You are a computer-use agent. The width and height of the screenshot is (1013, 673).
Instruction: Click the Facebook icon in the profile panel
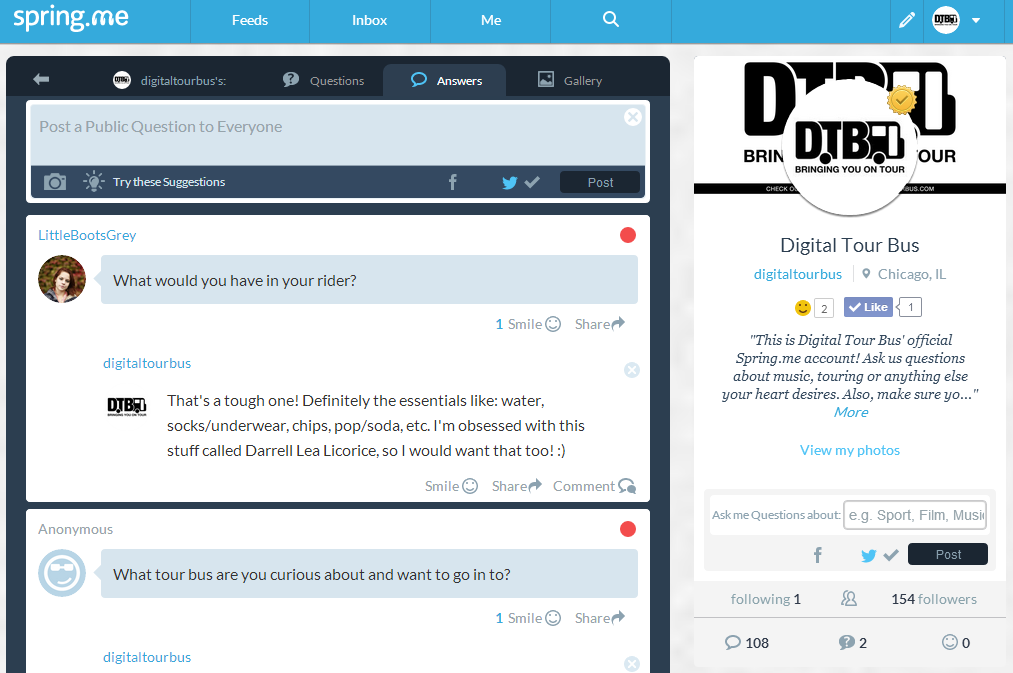click(x=817, y=554)
